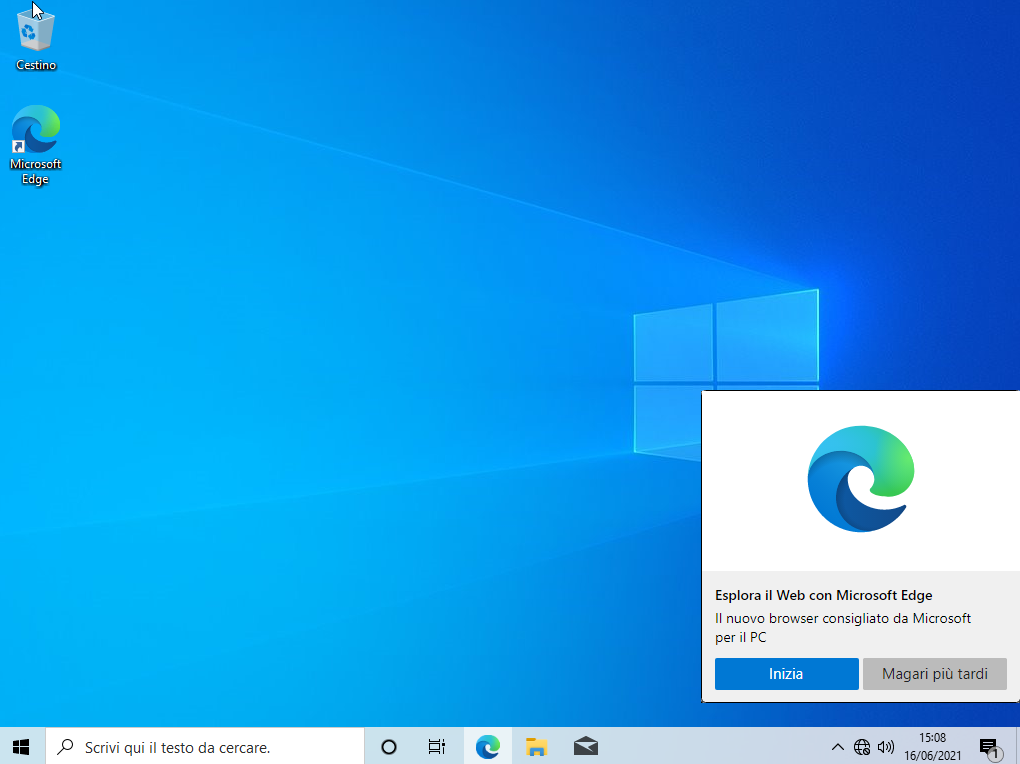Screen dimensions: 1020x764
Task: Open the Cestino recycle bin icon
Action: (36, 40)
